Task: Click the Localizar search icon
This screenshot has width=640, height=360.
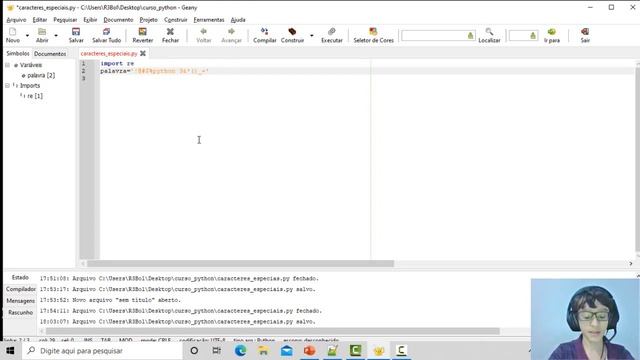Action: 489,36
